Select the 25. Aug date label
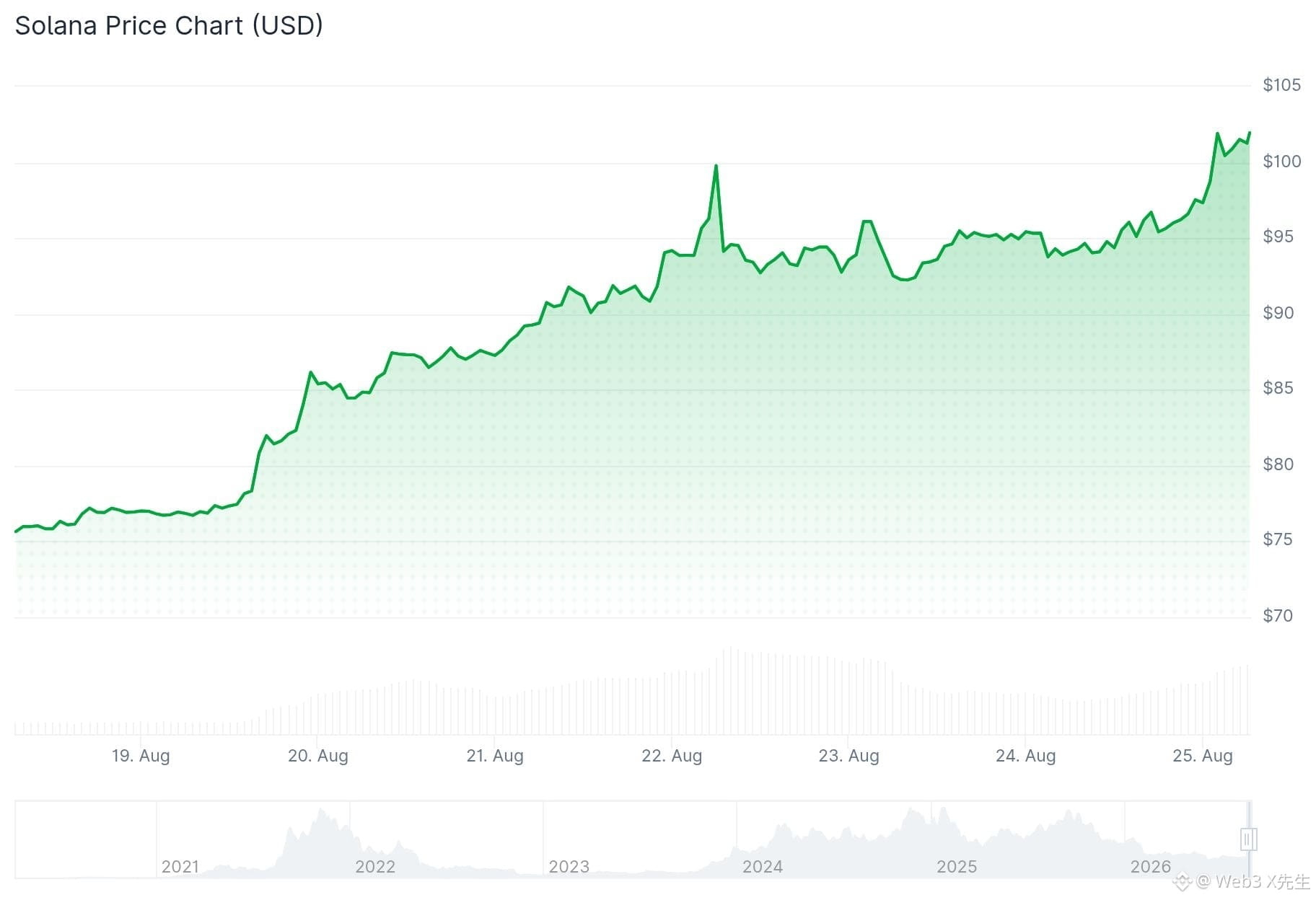Viewport: 1316px width, 900px height. click(1203, 756)
